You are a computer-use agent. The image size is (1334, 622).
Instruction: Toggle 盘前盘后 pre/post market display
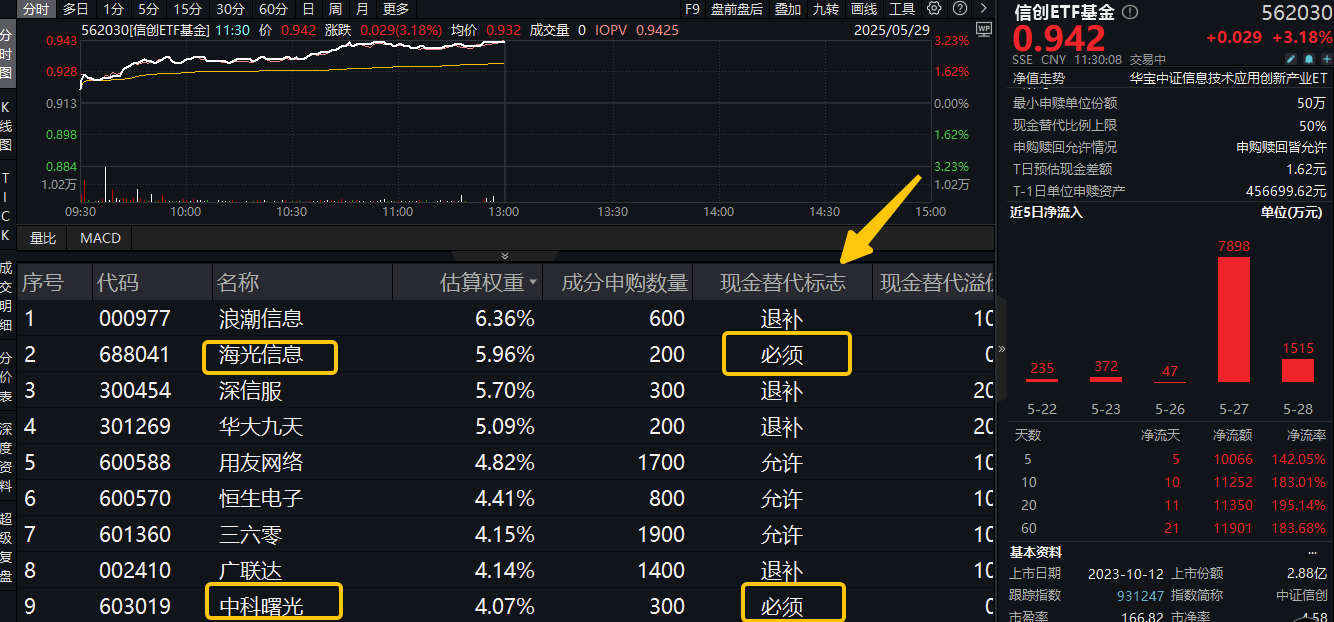(x=737, y=9)
